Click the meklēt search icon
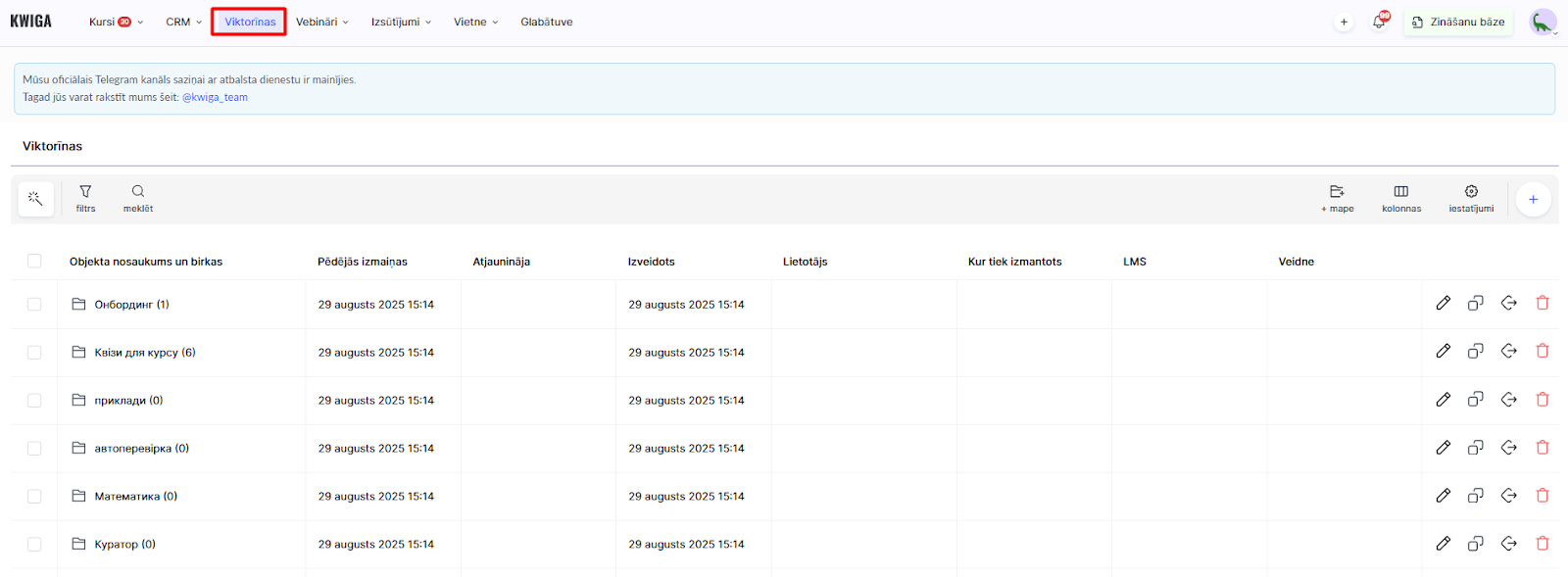The image size is (1568, 577). (138, 198)
